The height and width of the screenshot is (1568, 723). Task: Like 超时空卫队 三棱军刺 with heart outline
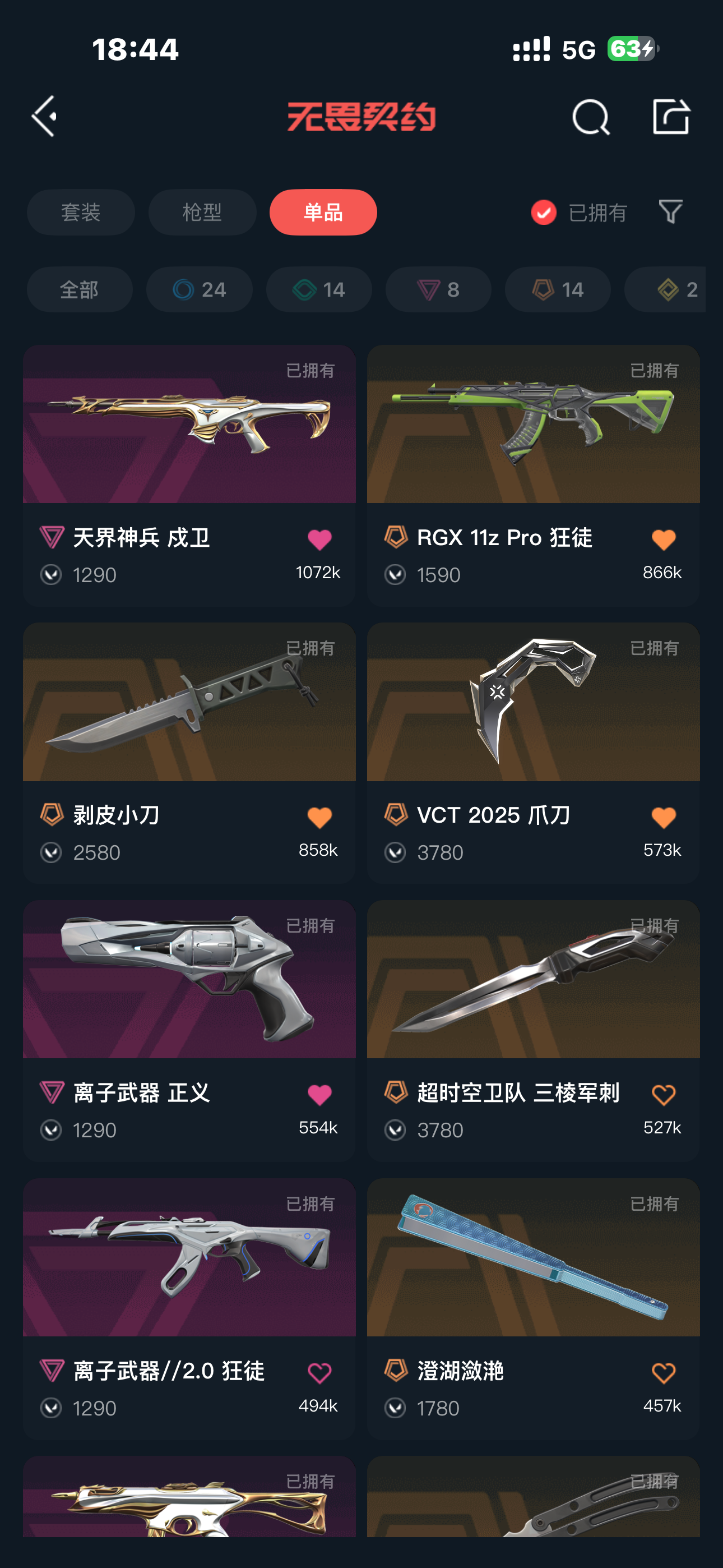click(x=664, y=1095)
